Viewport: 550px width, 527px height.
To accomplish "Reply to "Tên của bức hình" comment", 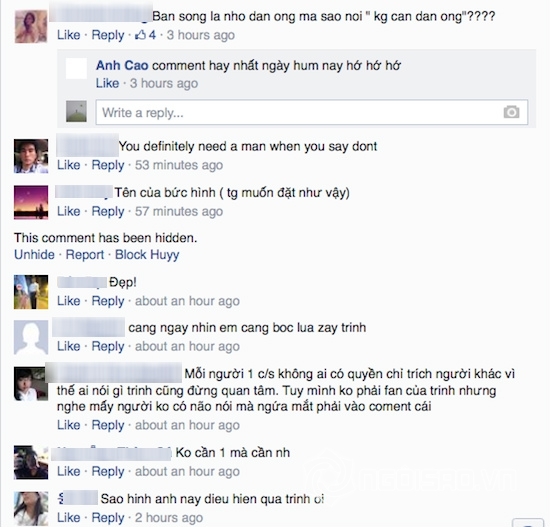I will pyautogui.click(x=108, y=211).
